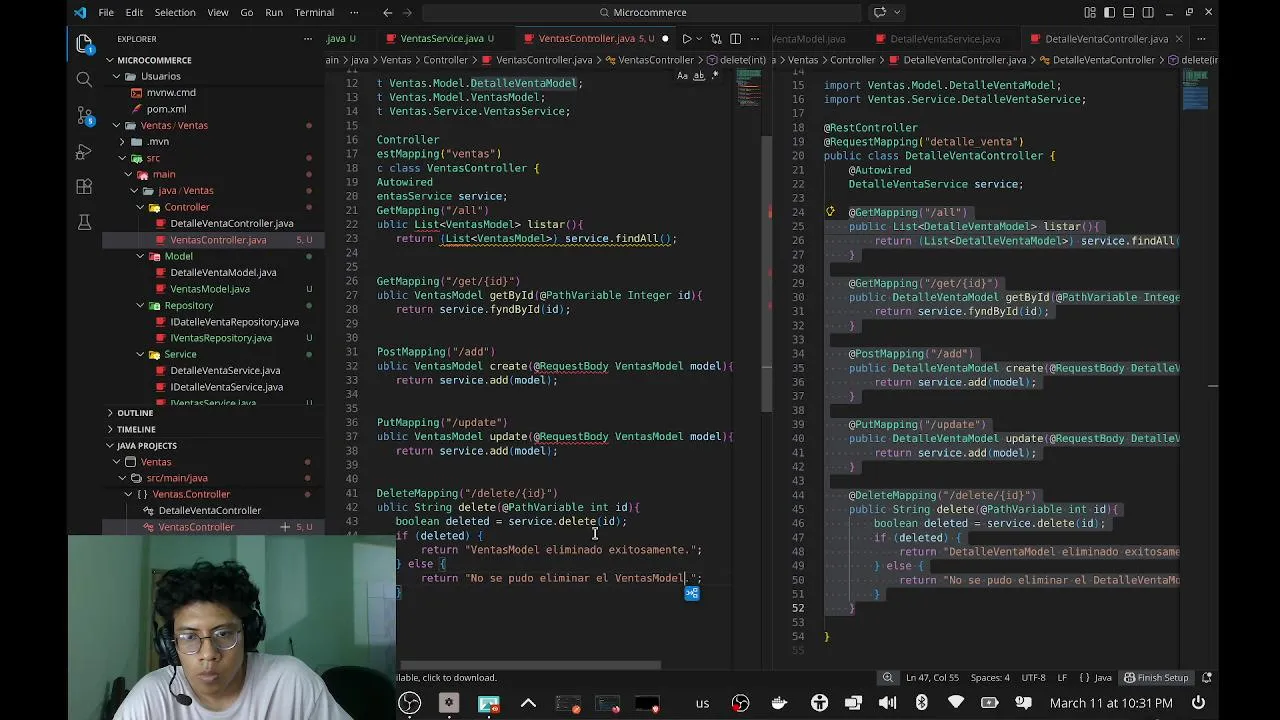Open notifications bell in status bar
1280x720 pixels.
1207,678
